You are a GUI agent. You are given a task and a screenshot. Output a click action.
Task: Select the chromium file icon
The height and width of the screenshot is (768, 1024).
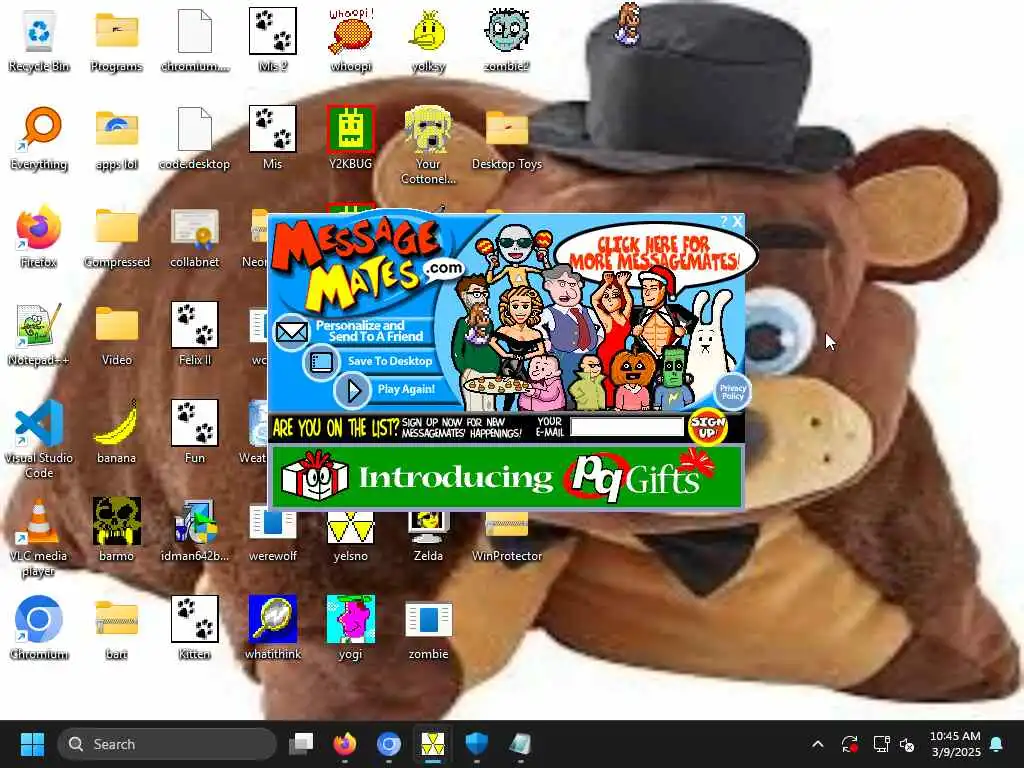[195, 40]
